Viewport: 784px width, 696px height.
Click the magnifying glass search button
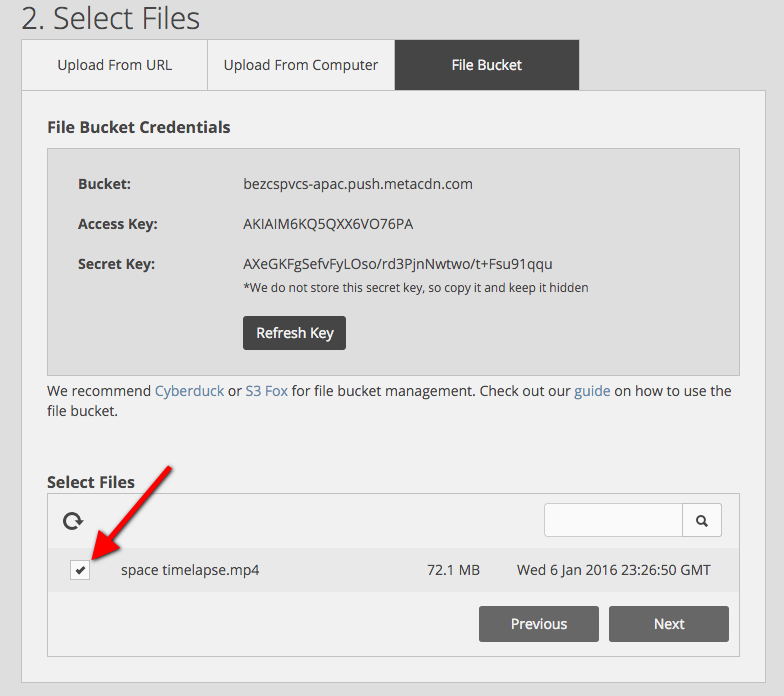click(702, 520)
